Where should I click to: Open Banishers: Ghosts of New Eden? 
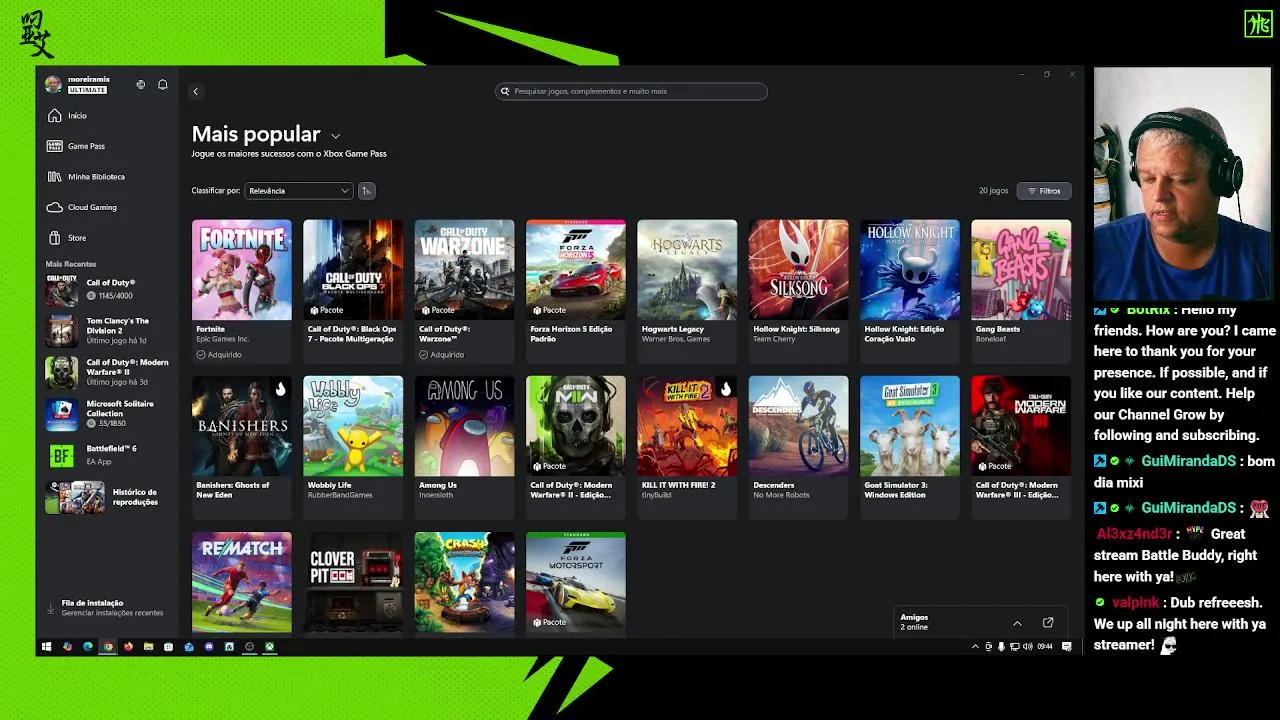click(x=242, y=446)
